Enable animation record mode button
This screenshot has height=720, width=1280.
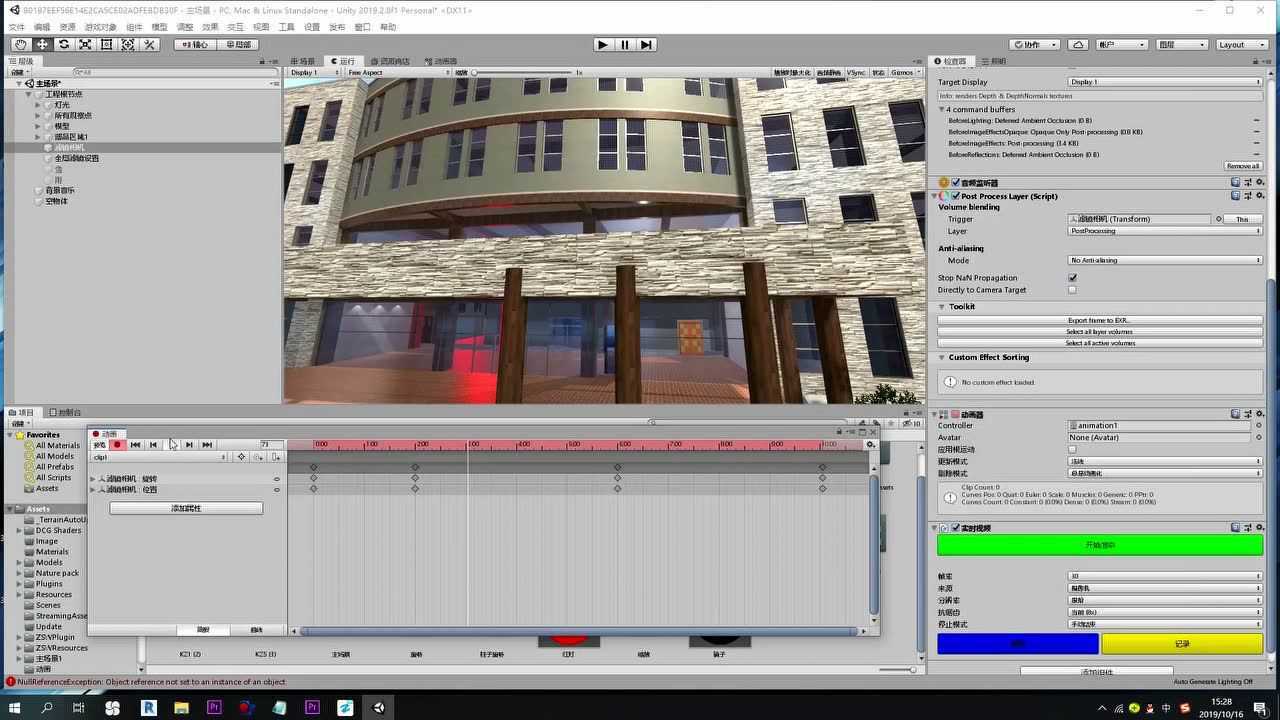pyautogui.click(x=117, y=445)
